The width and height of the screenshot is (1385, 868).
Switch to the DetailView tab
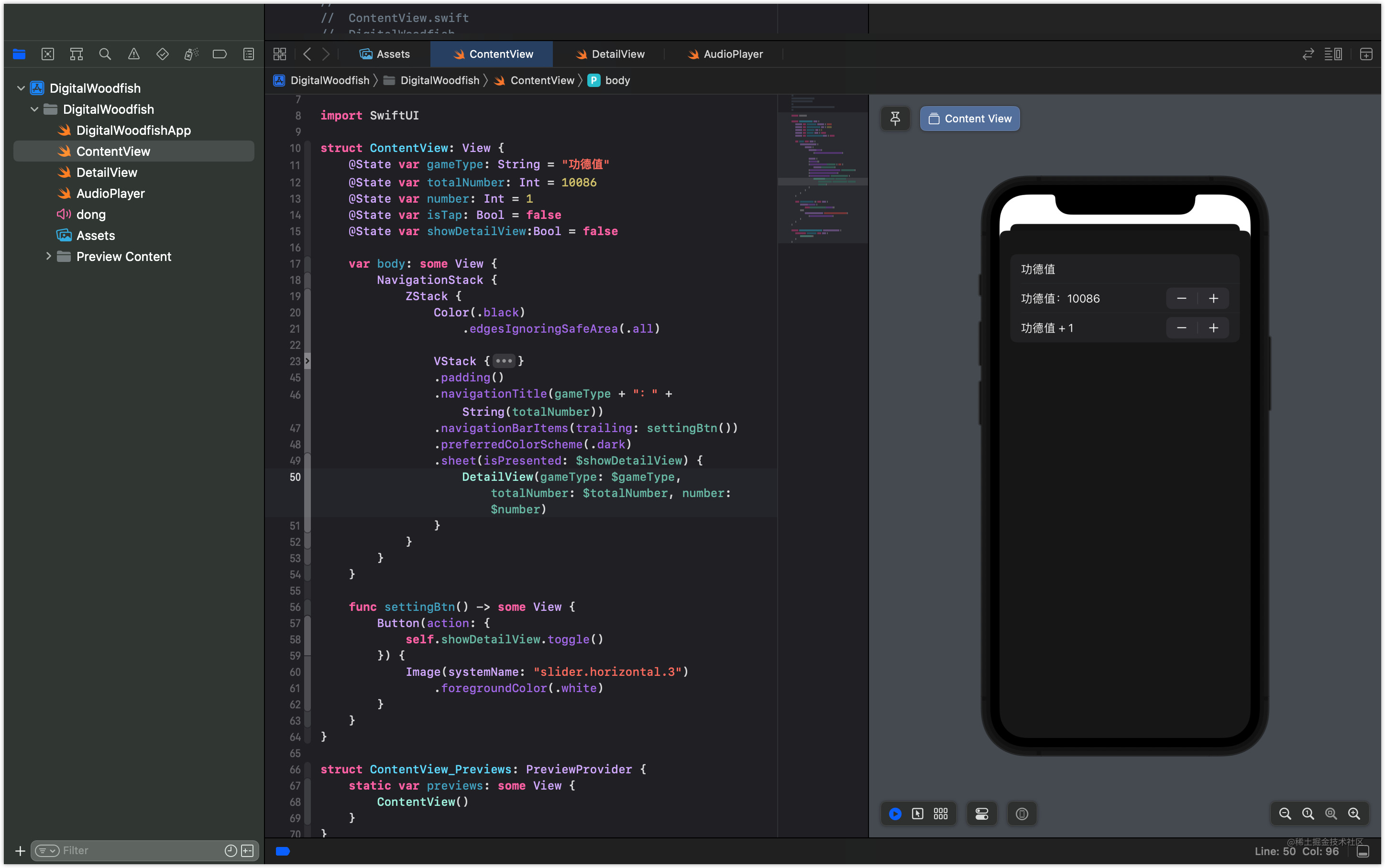coord(610,54)
